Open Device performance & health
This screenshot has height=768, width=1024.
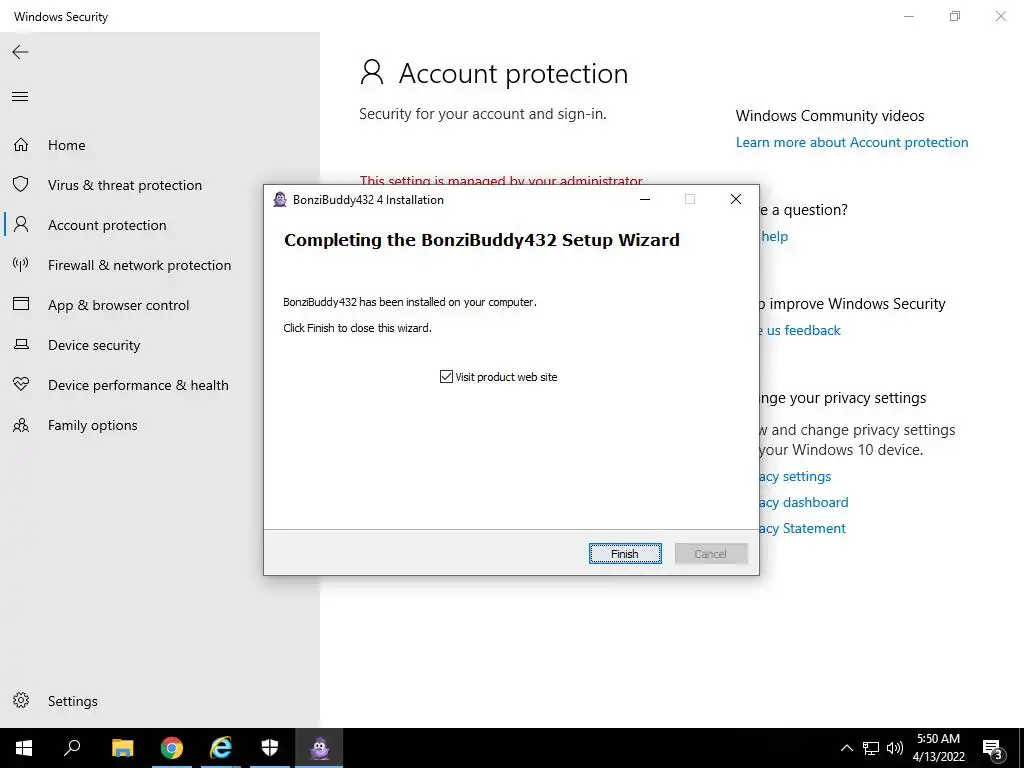tap(138, 385)
